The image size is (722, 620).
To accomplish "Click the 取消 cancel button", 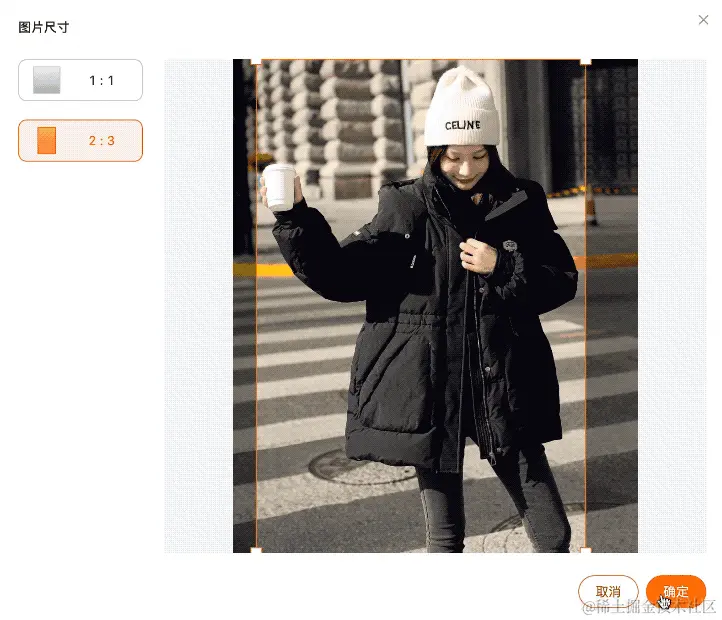I will tap(608, 591).
